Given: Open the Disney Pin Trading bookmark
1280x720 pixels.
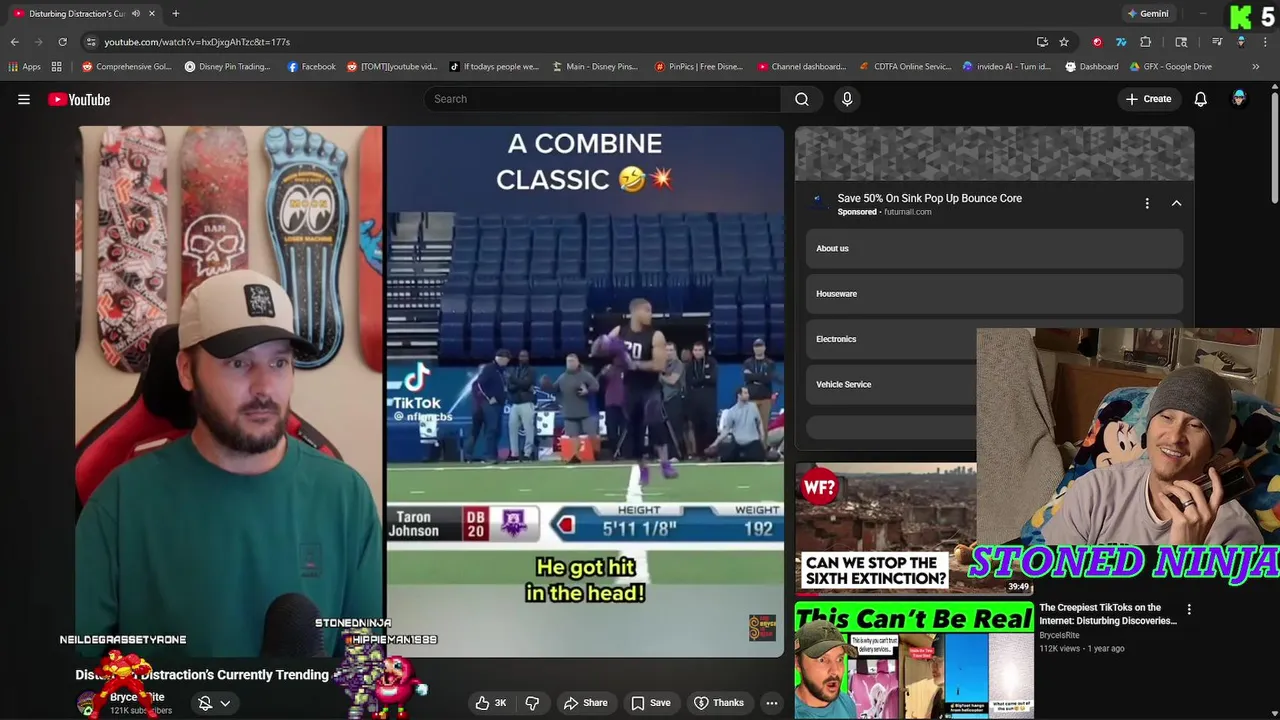Looking at the screenshot, I should pyautogui.click(x=227, y=67).
